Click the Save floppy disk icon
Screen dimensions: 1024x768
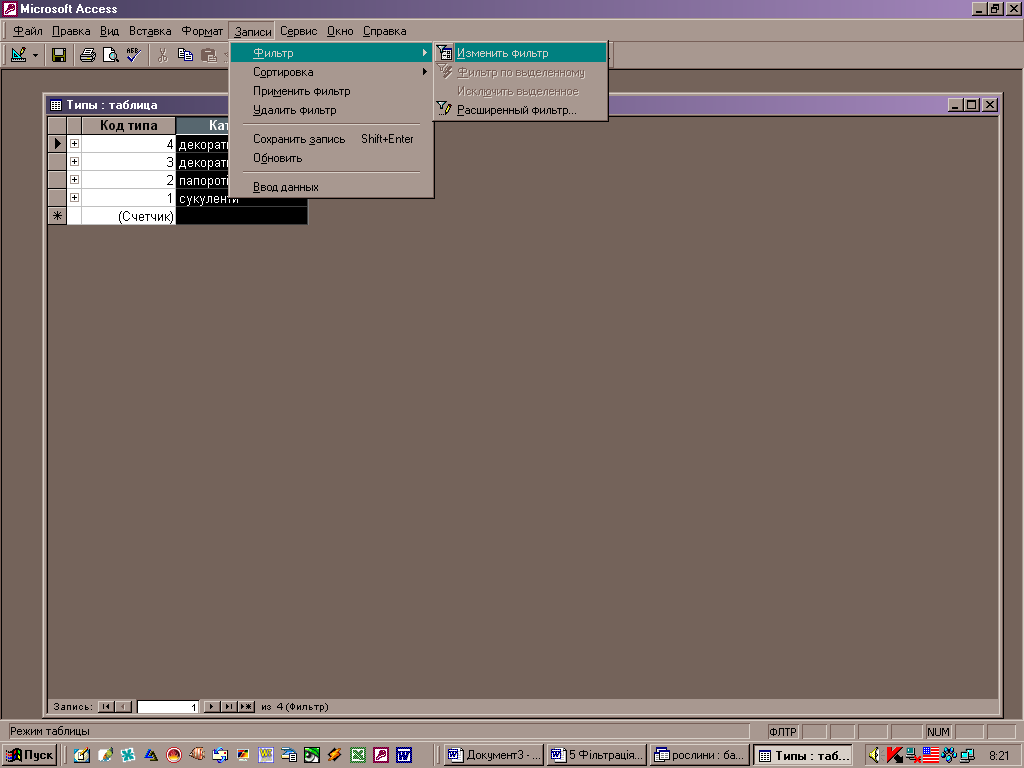(x=59, y=56)
